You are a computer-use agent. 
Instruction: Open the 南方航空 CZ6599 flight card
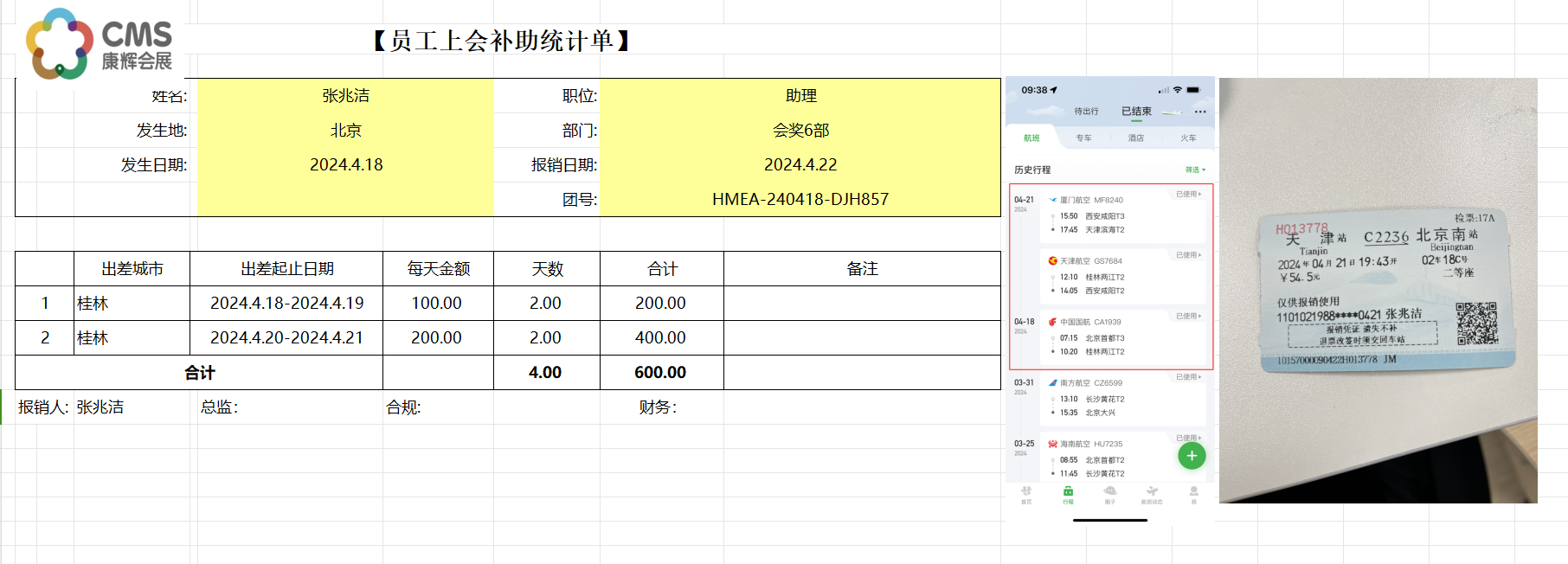pos(1123,398)
